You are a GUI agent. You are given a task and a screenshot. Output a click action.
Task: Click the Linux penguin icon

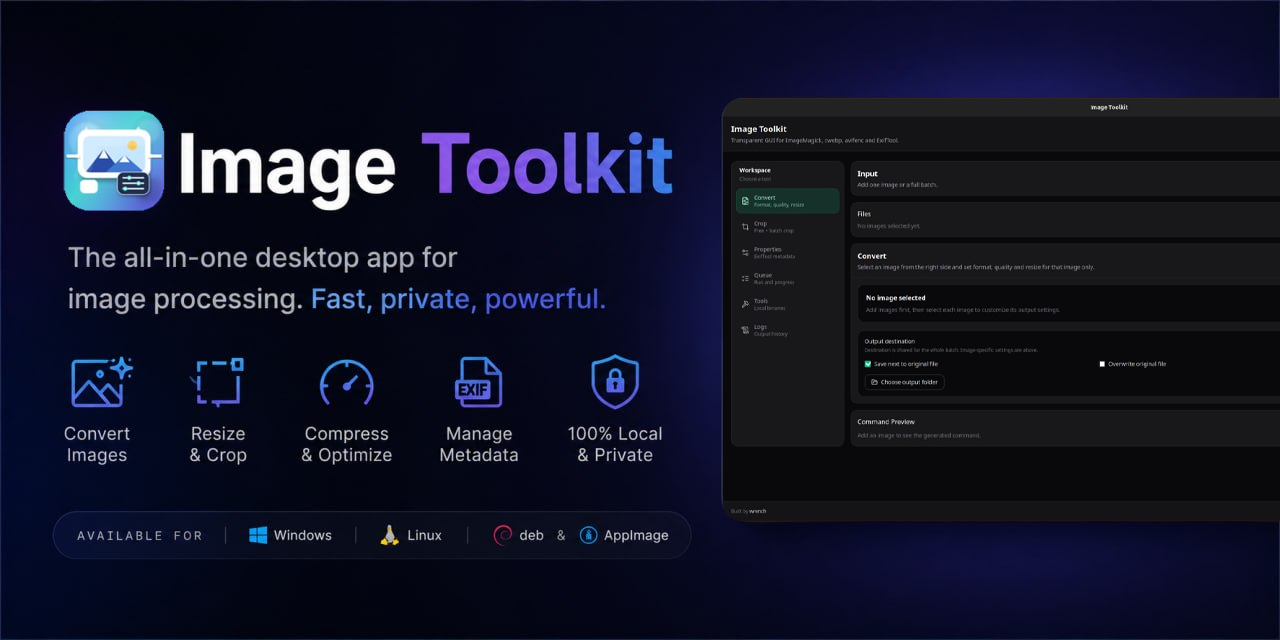point(389,535)
